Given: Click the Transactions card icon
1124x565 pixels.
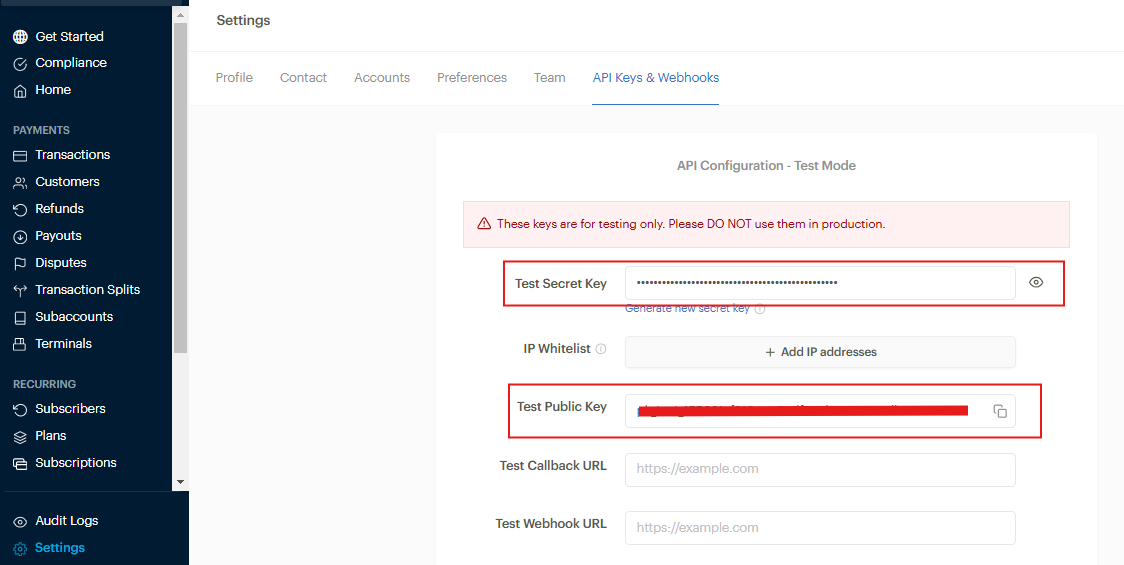Looking at the screenshot, I should 20,155.
